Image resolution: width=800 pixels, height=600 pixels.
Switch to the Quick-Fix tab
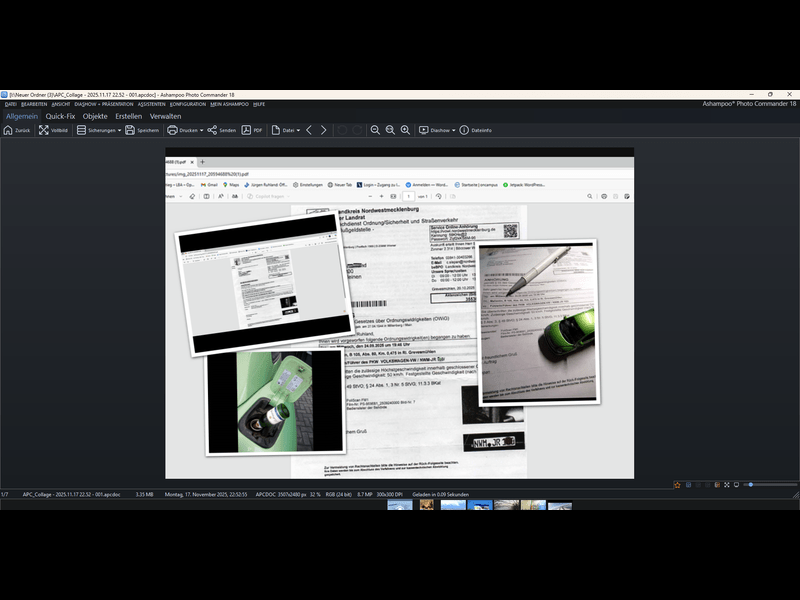60,116
